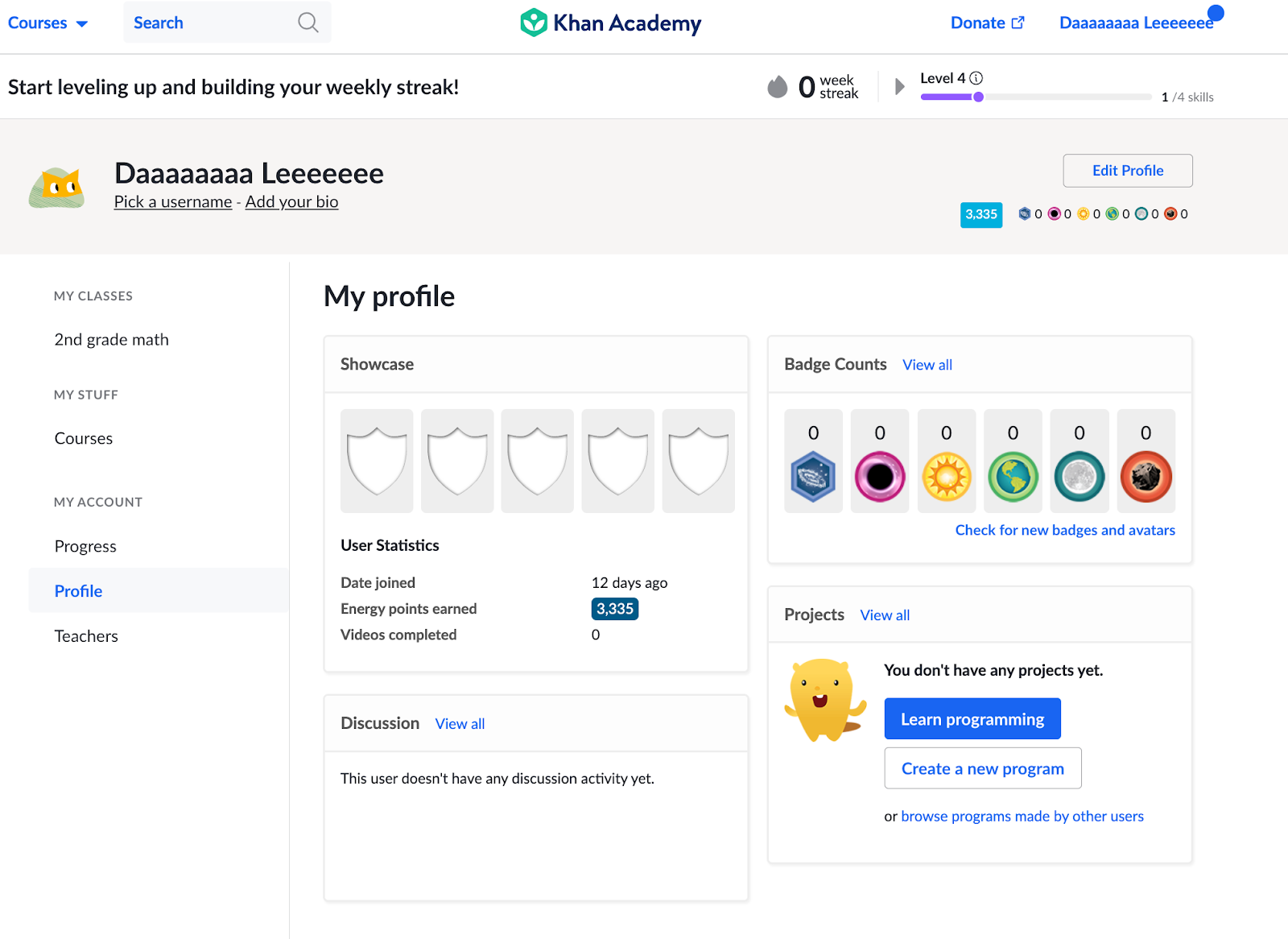
Task: Open 2nd grade math class
Action: coord(112,339)
